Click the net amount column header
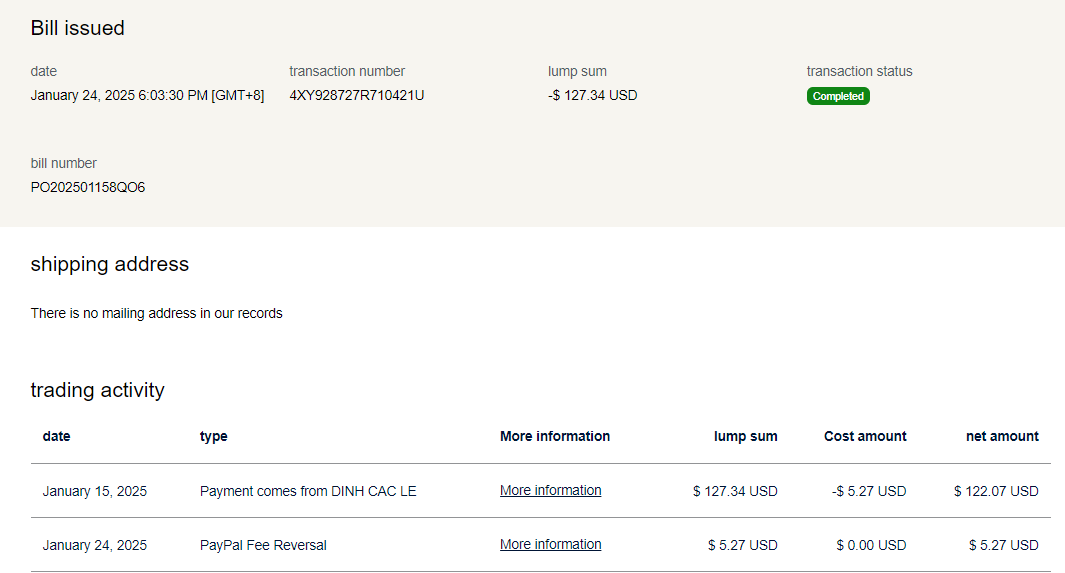This screenshot has height=573, width=1065. 1002,436
